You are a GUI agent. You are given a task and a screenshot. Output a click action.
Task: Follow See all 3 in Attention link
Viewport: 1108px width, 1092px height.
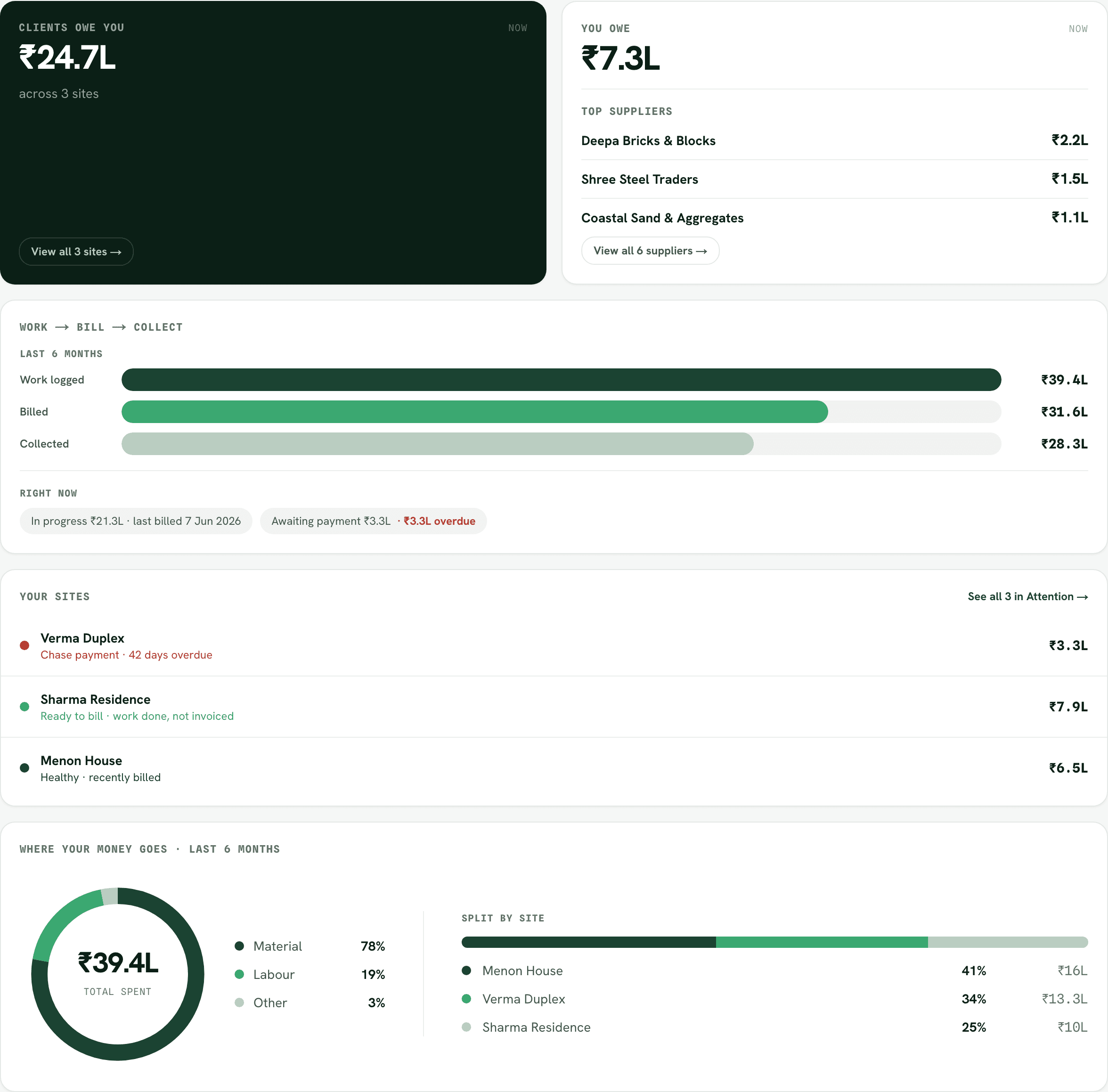pyautogui.click(x=1028, y=596)
